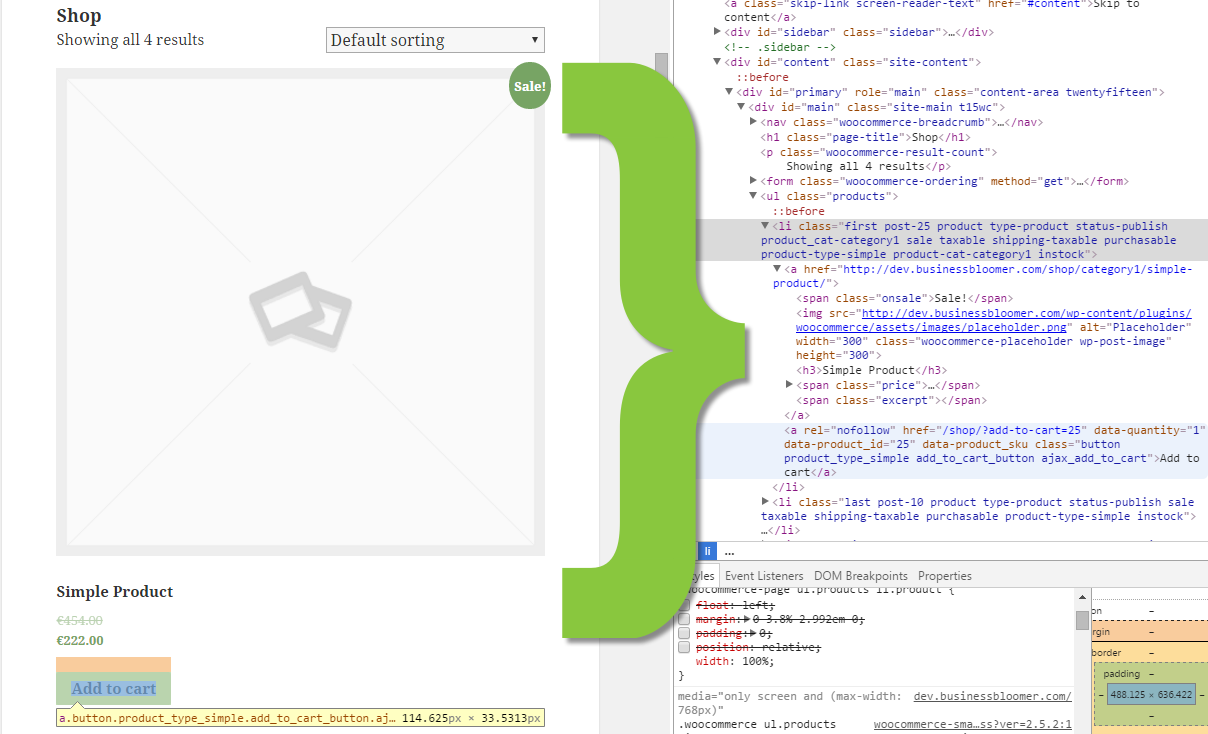Click the Styles pane scrollbar thumb
1208x734 pixels.
pyautogui.click(x=1082, y=620)
